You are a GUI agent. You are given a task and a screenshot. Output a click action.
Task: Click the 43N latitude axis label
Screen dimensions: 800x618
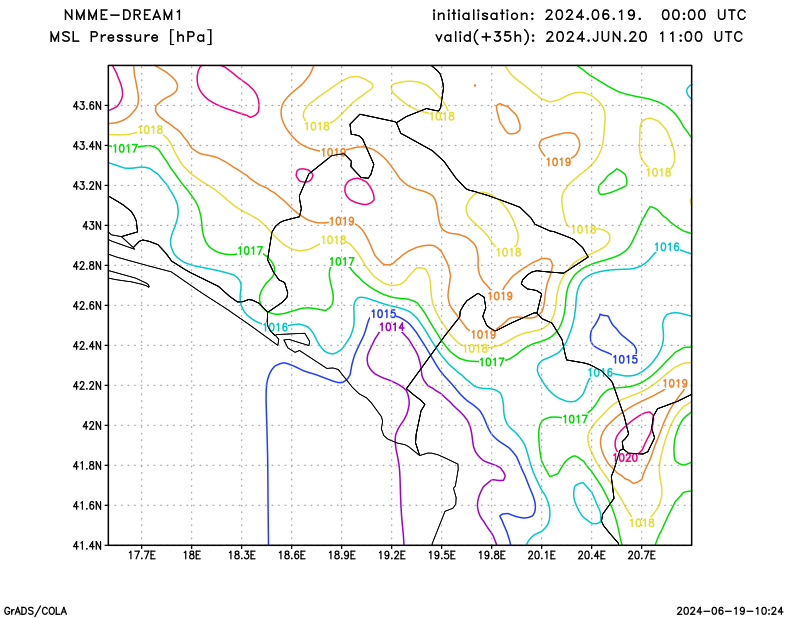(x=92, y=226)
